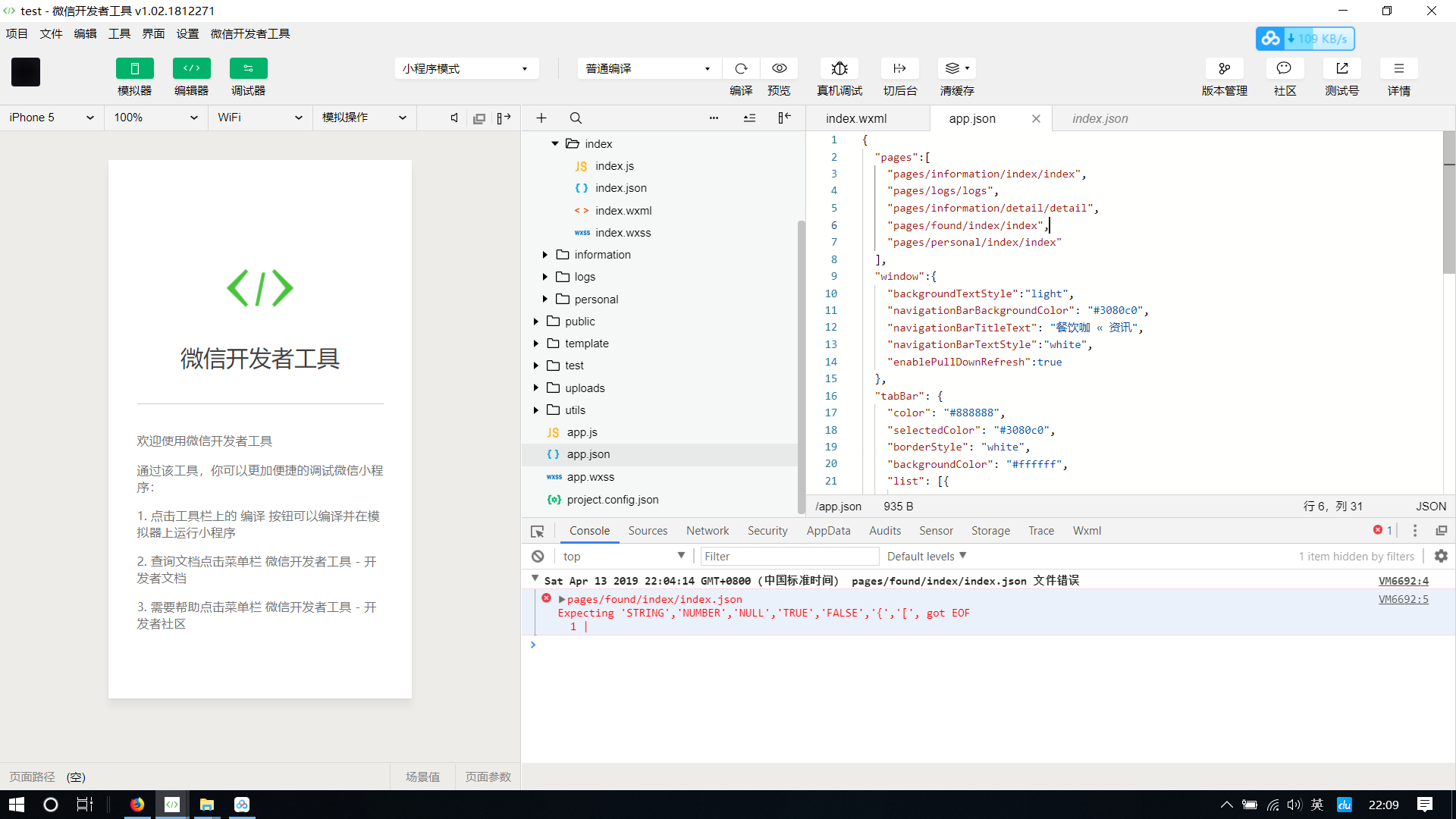Viewport: 1456px width, 819px height.
Task: Open Default levels dropdown
Action: pos(926,557)
